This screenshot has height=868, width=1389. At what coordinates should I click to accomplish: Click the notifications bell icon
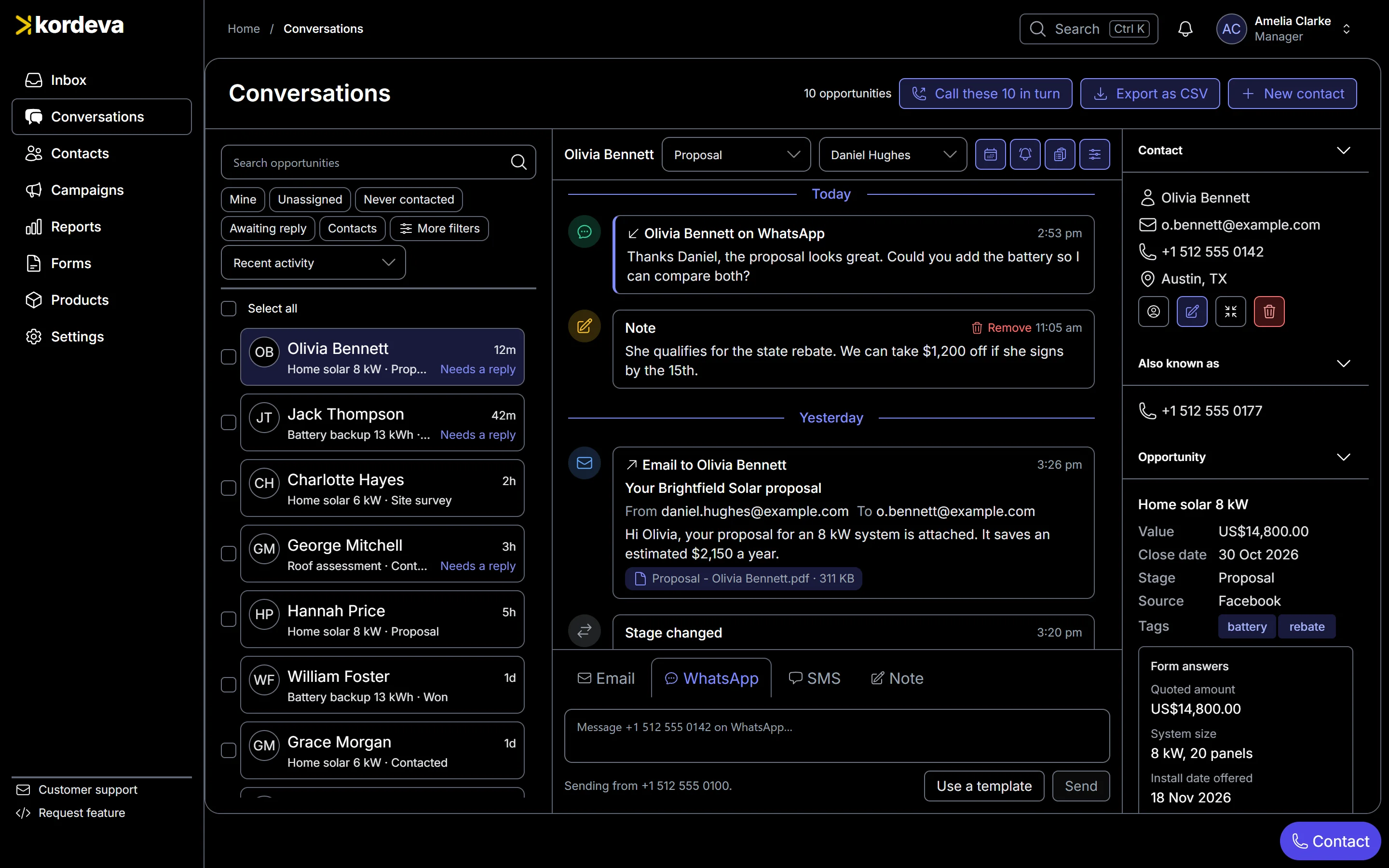pyautogui.click(x=1185, y=29)
